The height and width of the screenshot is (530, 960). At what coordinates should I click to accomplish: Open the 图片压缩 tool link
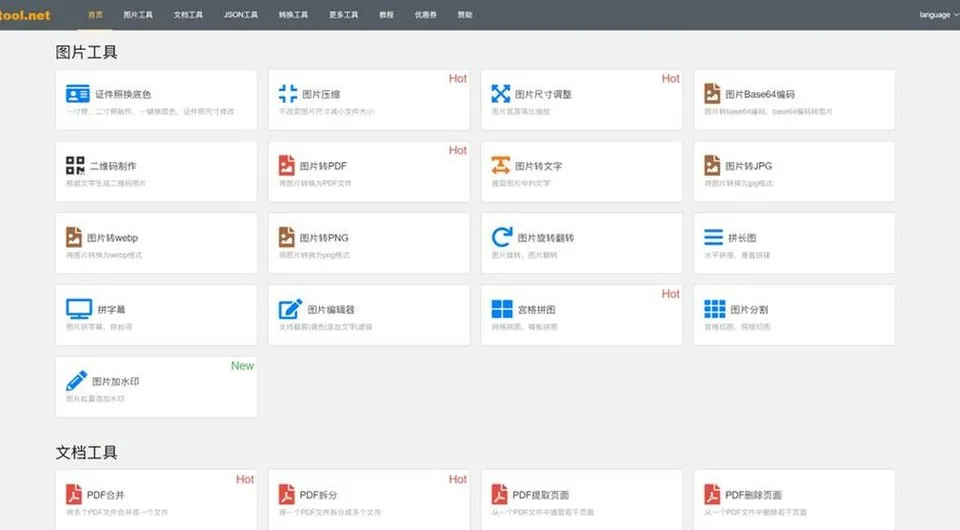(321, 94)
